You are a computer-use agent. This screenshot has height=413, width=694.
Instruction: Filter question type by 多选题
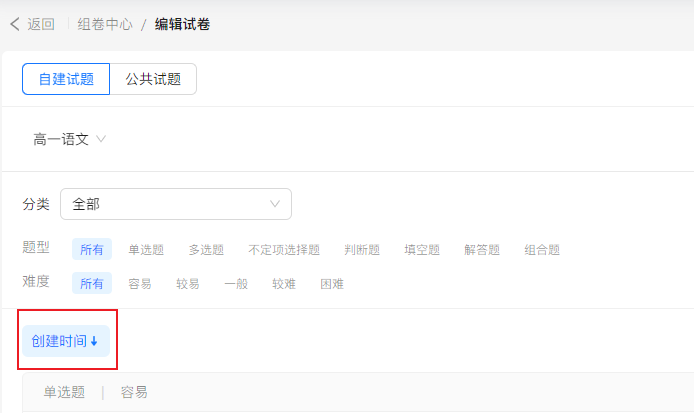pos(206,250)
